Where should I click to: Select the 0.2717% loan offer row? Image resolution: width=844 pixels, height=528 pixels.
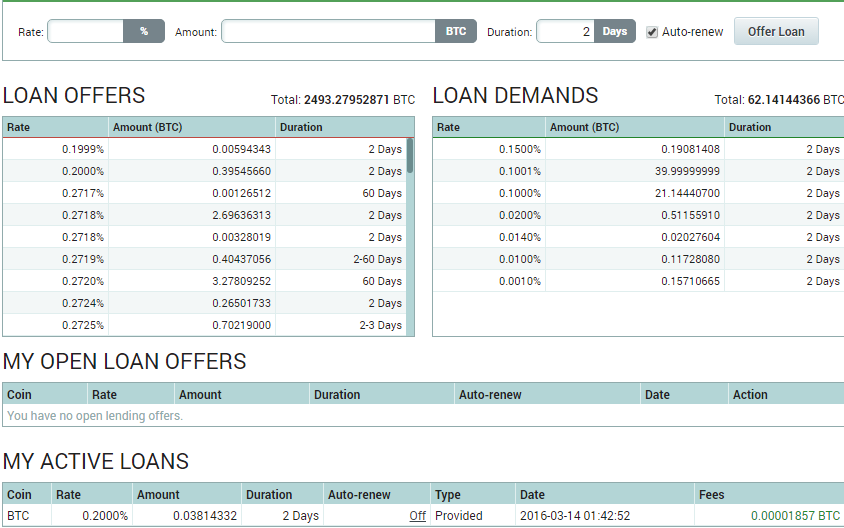tap(205, 193)
